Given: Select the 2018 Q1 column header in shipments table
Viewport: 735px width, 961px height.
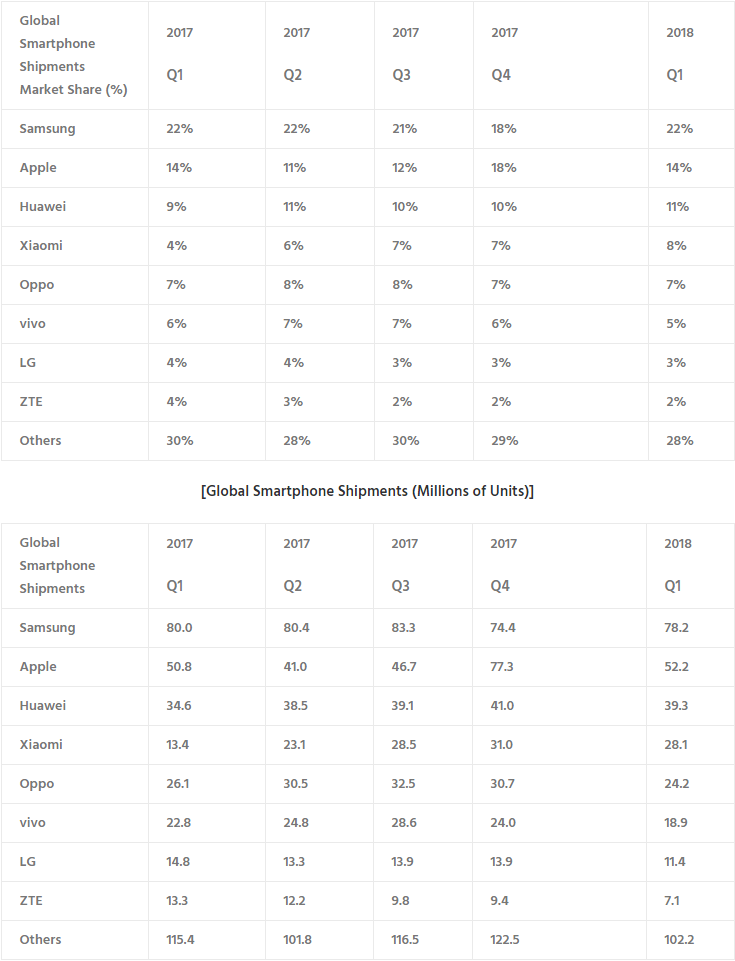Looking at the screenshot, I should [690, 566].
